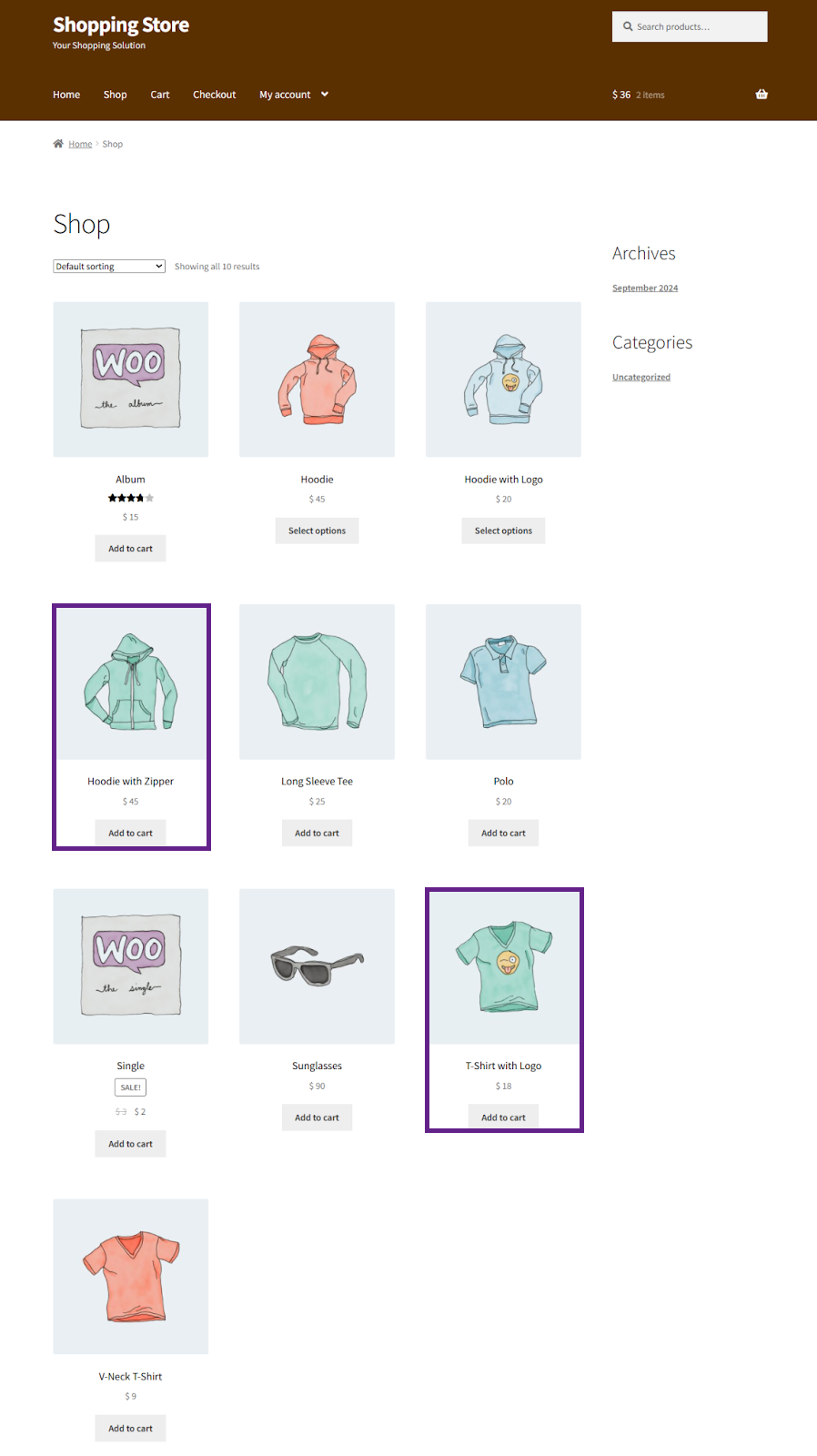Open the September 2024 archive link
The height and width of the screenshot is (1456, 817).
[645, 288]
